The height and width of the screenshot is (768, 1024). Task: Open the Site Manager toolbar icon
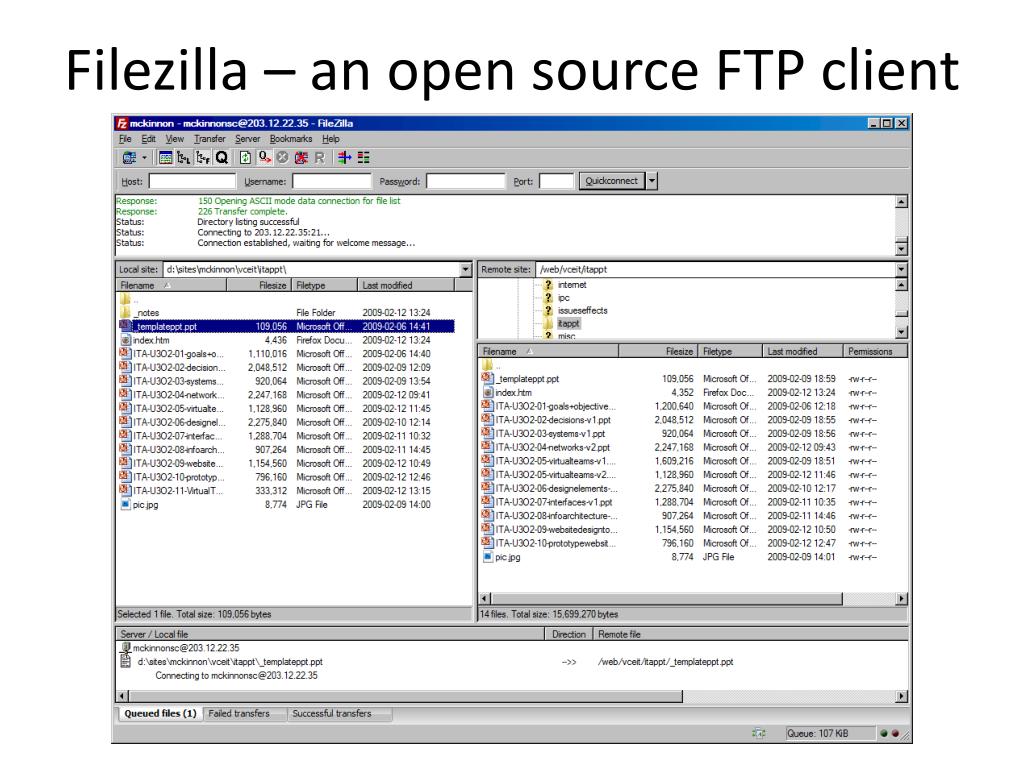[129, 157]
